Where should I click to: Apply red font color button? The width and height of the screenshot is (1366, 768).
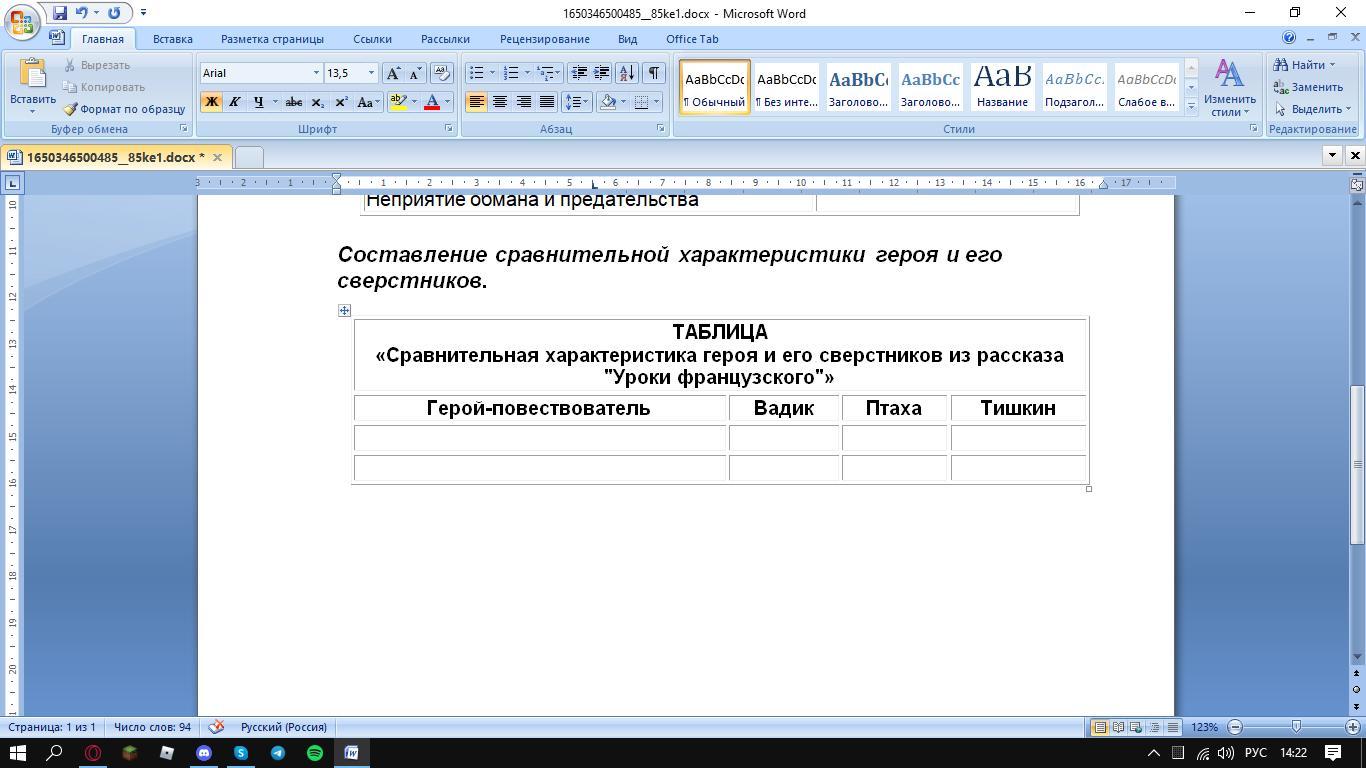[x=432, y=102]
